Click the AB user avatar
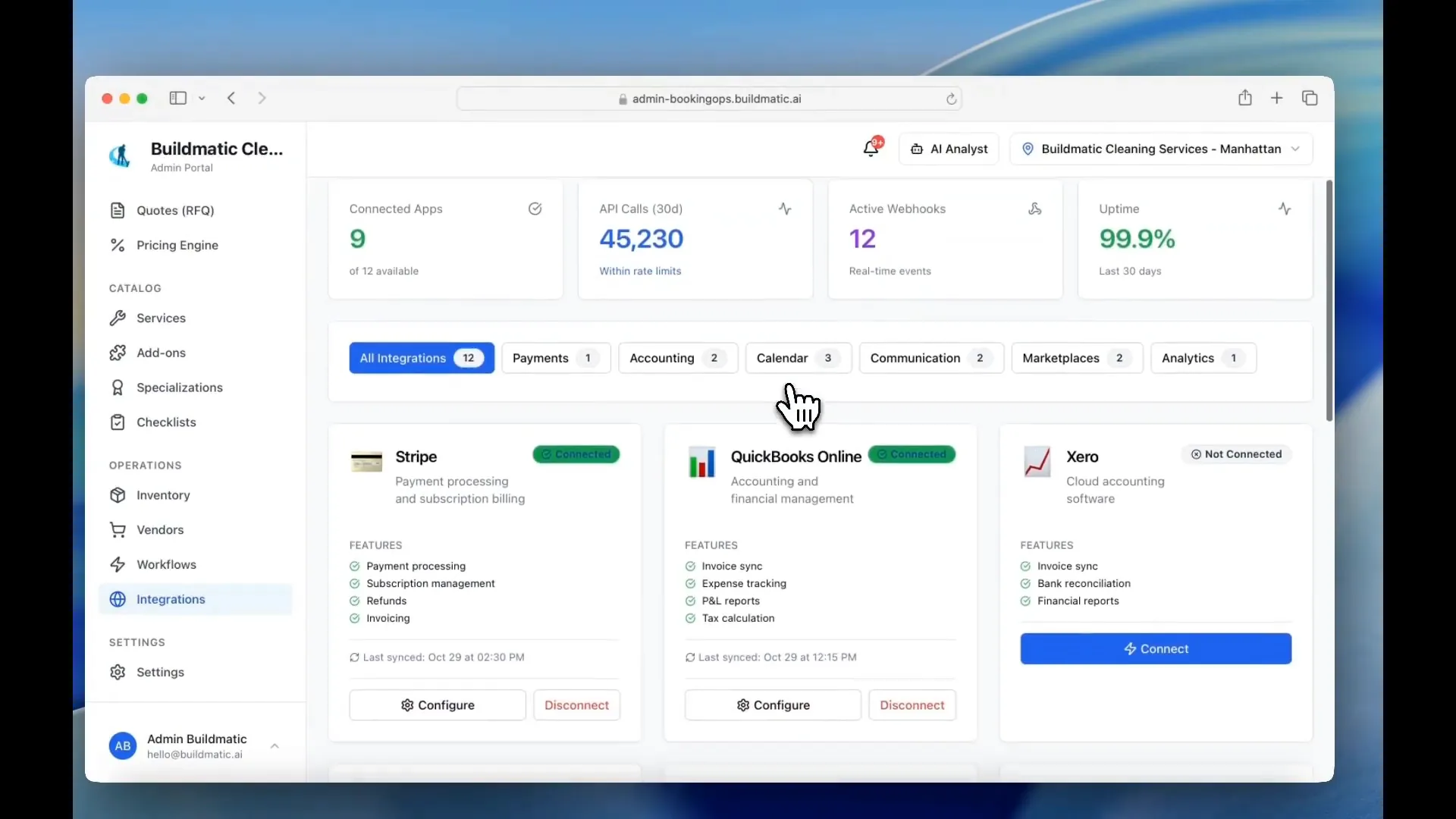1456x819 pixels. pyautogui.click(x=123, y=746)
